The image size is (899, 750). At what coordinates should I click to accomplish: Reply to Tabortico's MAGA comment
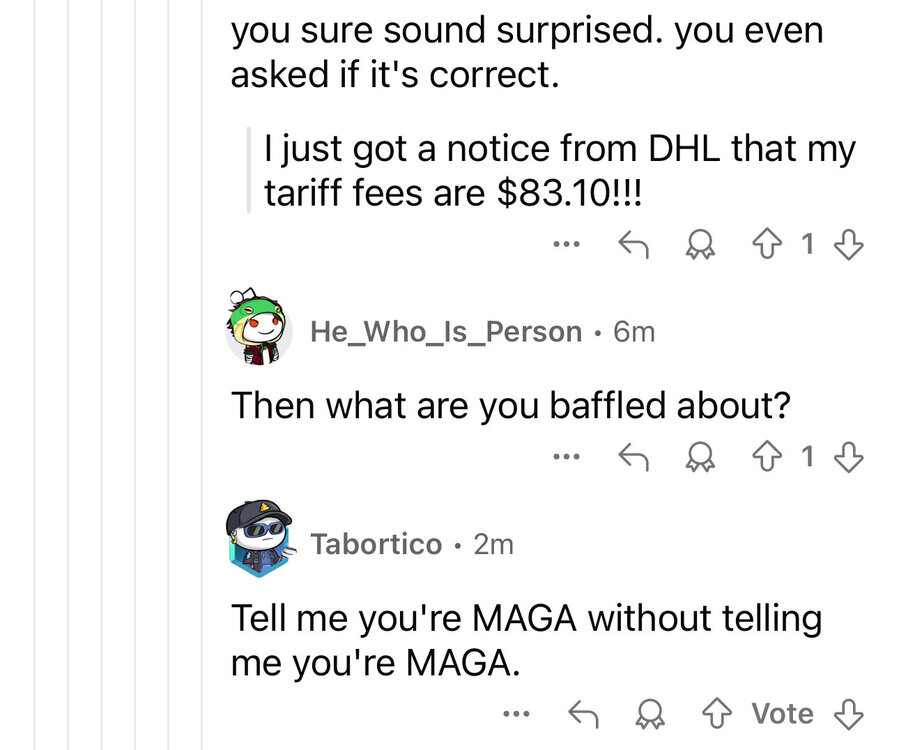click(583, 714)
